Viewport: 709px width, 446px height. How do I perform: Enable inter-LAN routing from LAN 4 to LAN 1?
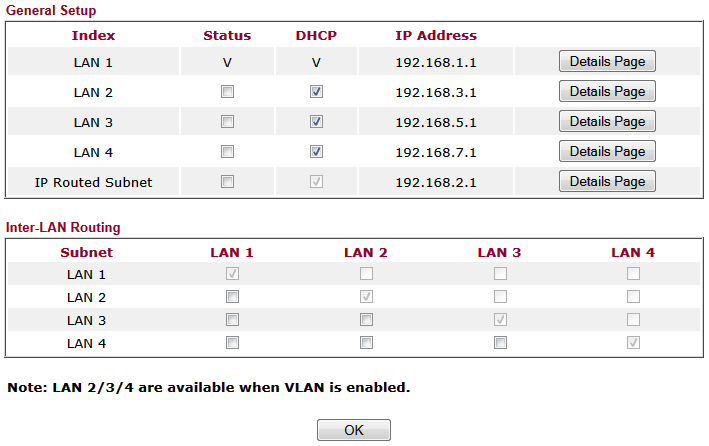coord(232,343)
